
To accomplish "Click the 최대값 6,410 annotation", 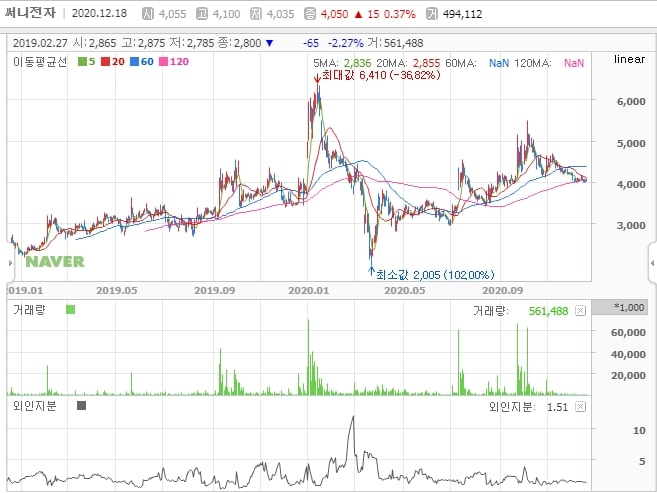I will click(x=381, y=75).
